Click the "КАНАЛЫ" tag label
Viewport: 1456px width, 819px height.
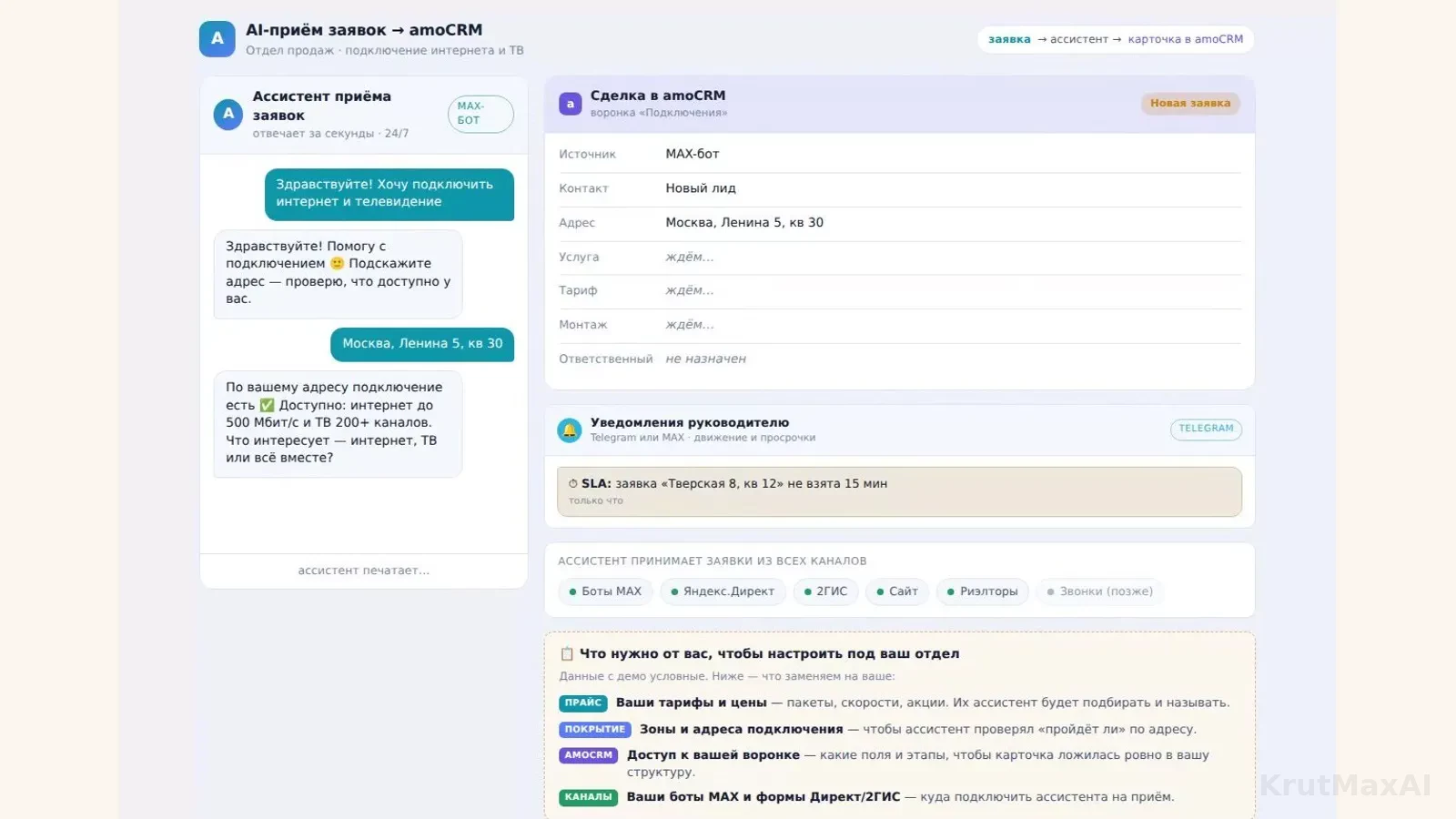point(589,797)
